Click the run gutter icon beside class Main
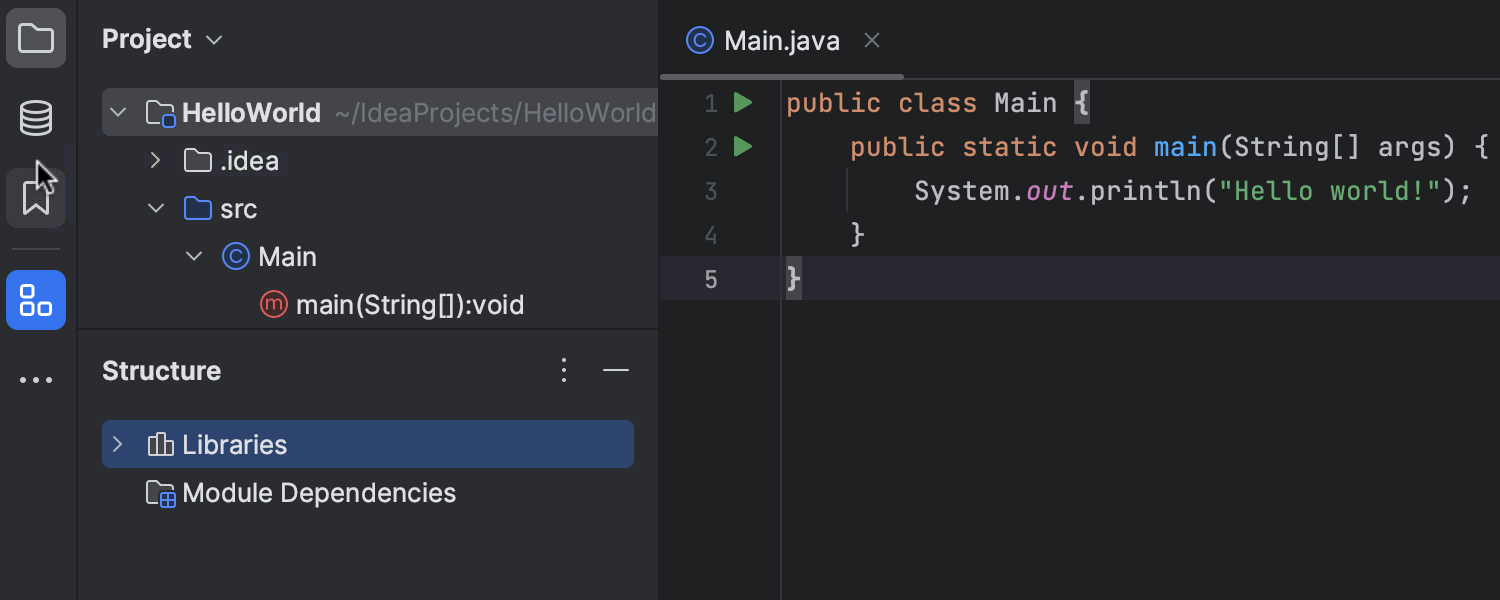The width and height of the screenshot is (1500, 600). tap(742, 103)
